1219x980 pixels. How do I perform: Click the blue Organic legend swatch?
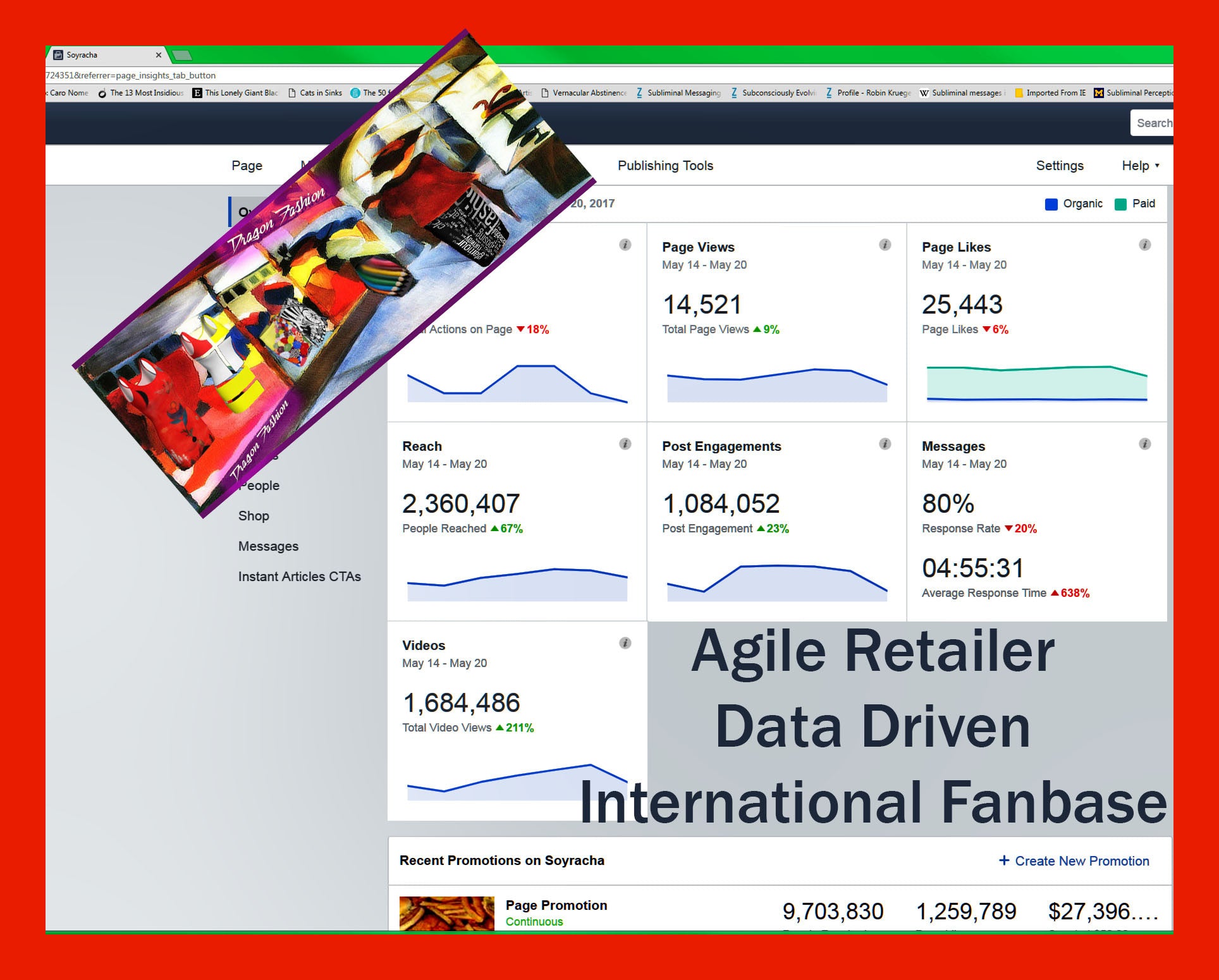coord(1051,204)
